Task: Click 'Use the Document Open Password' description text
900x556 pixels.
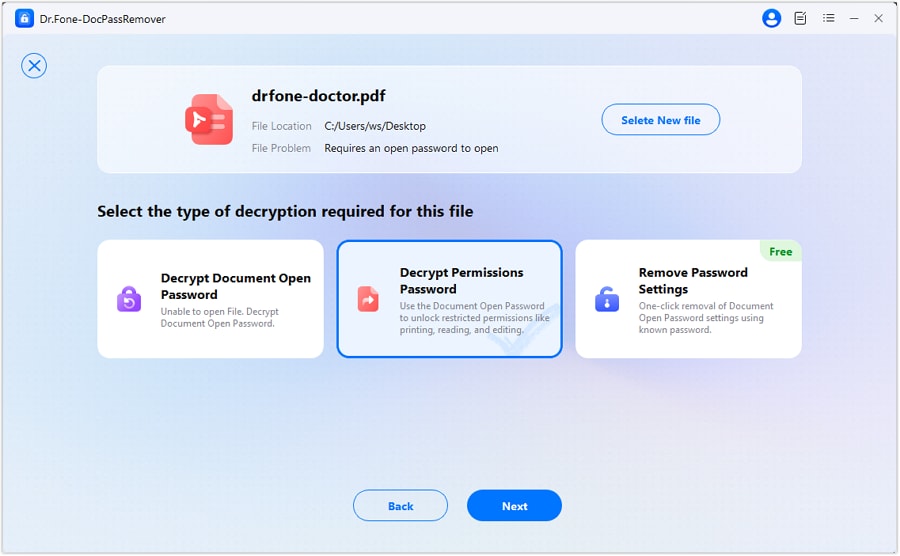Action: (x=474, y=317)
